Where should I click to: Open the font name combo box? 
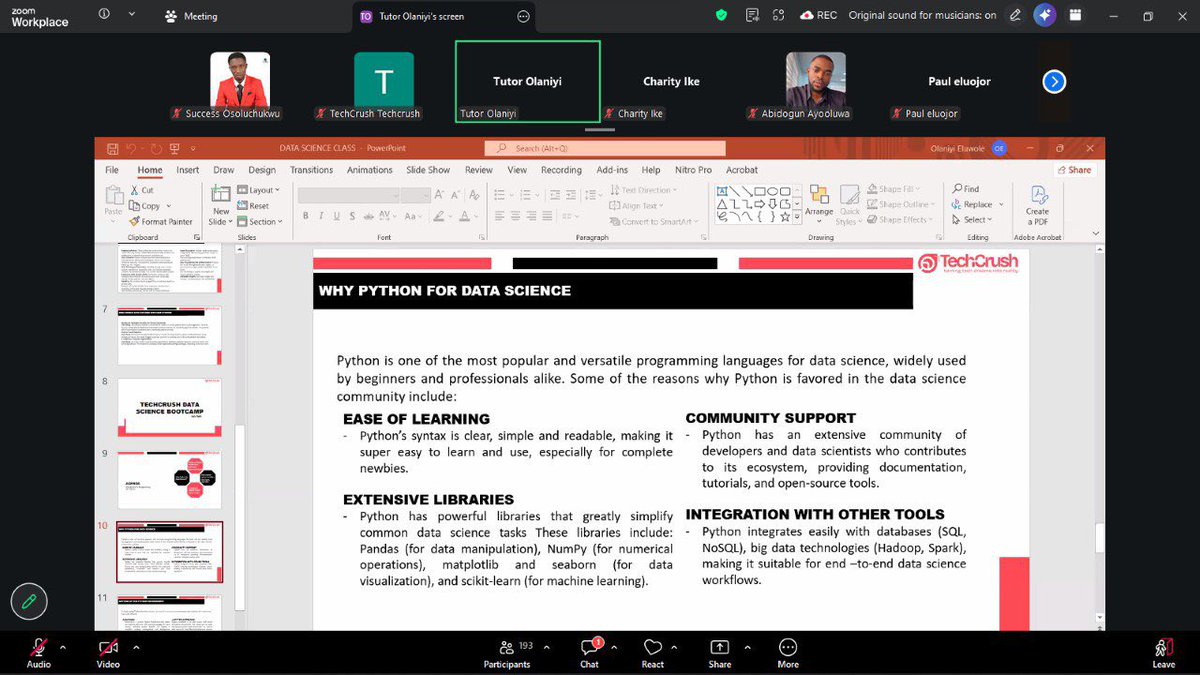349,194
